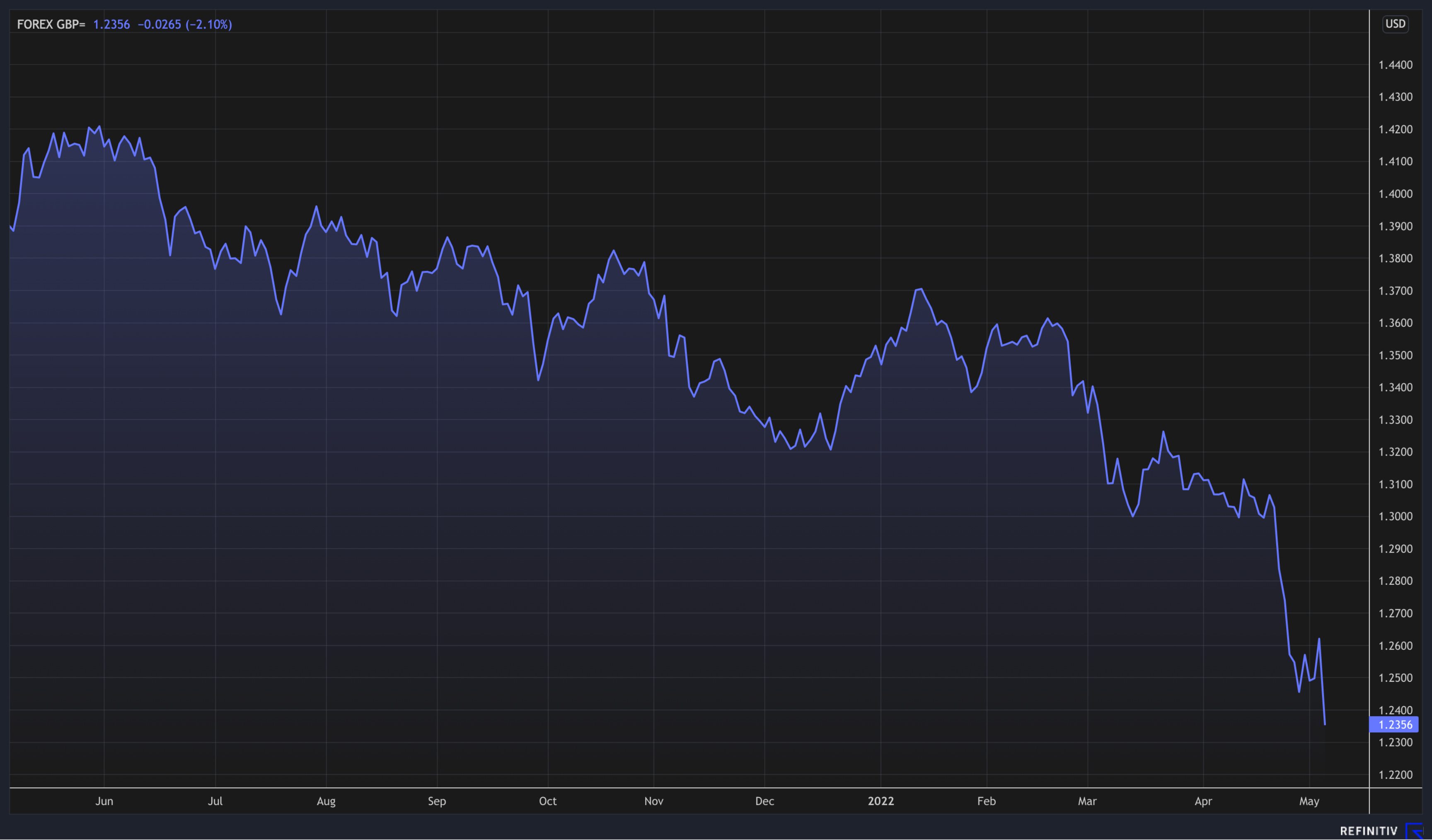Click the 1.3600 price axis label
Viewport: 1432px width, 840px height.
tap(1396, 323)
